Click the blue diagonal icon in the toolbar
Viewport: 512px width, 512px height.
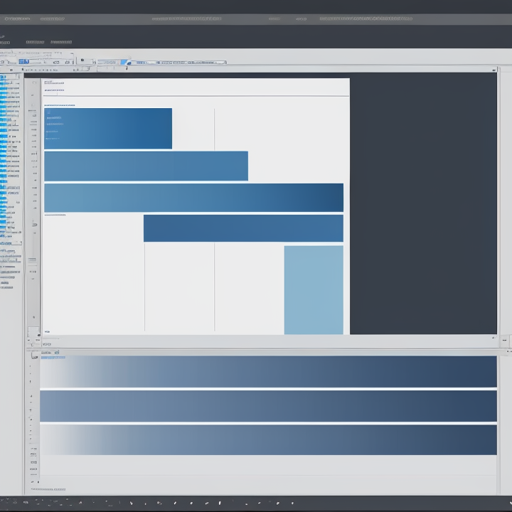coord(124,62)
